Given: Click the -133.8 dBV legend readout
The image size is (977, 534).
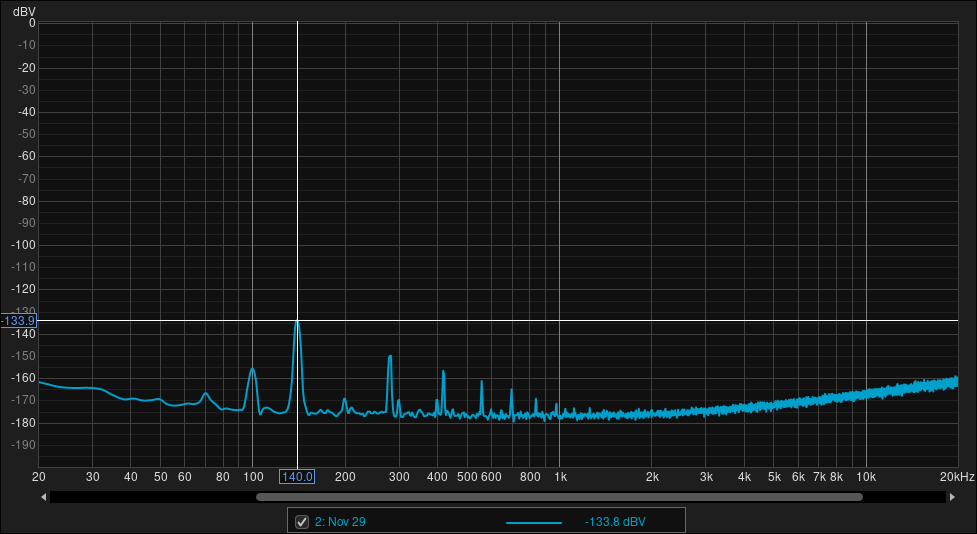Looking at the screenshot, I should [x=615, y=522].
